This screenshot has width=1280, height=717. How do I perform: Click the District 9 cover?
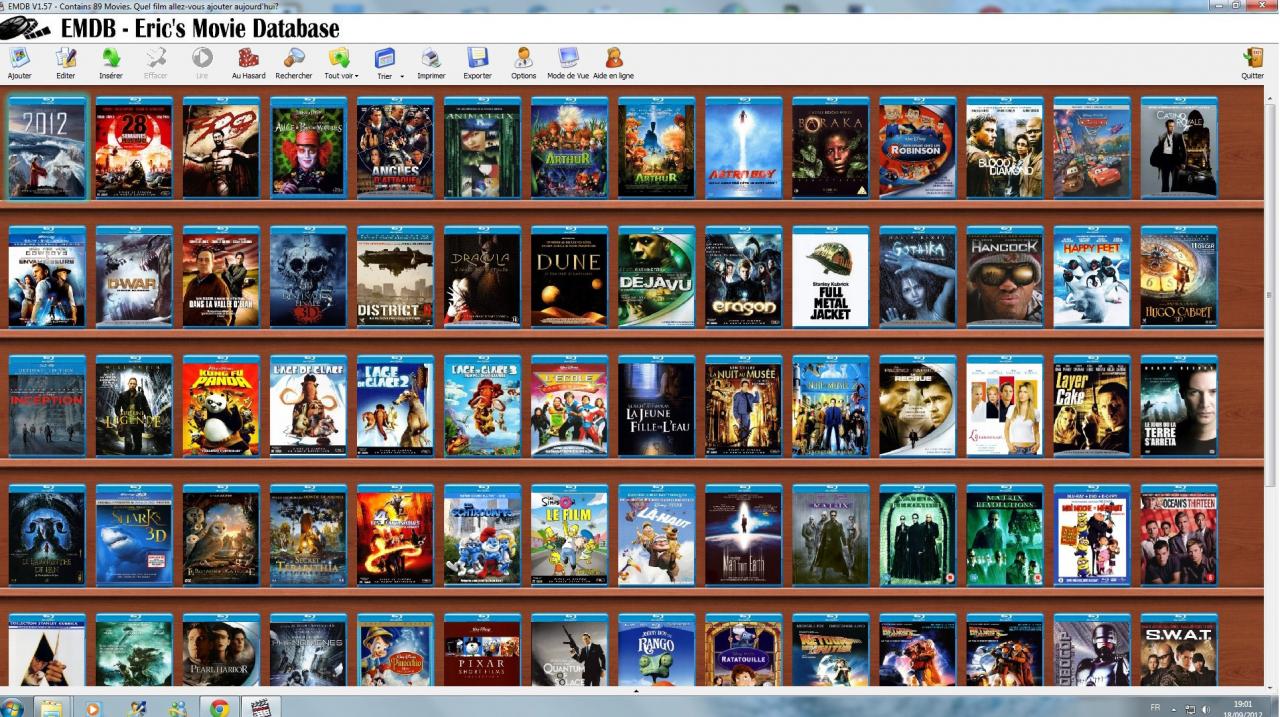pyautogui.click(x=395, y=277)
